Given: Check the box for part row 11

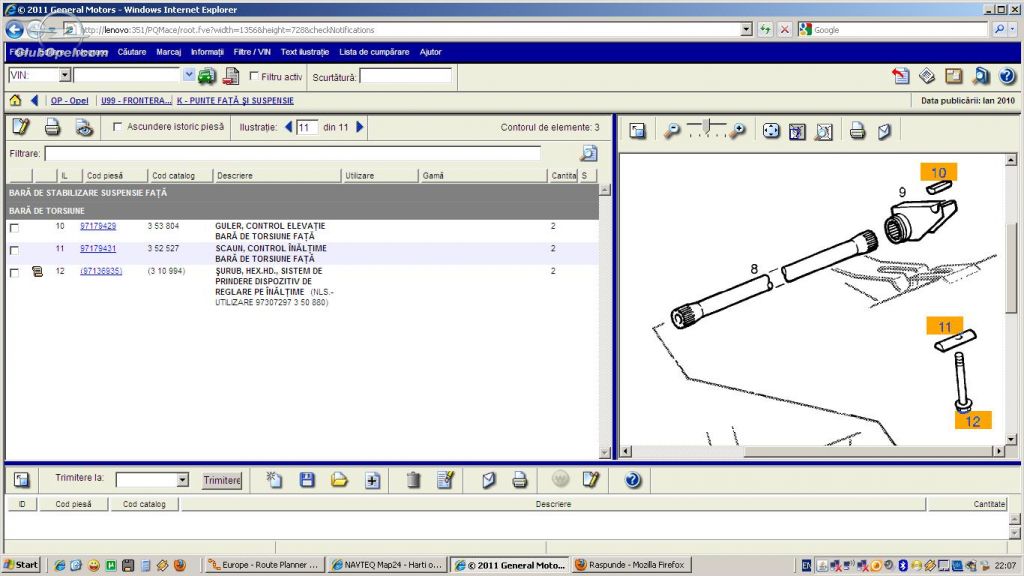Looking at the screenshot, I should (x=14, y=250).
